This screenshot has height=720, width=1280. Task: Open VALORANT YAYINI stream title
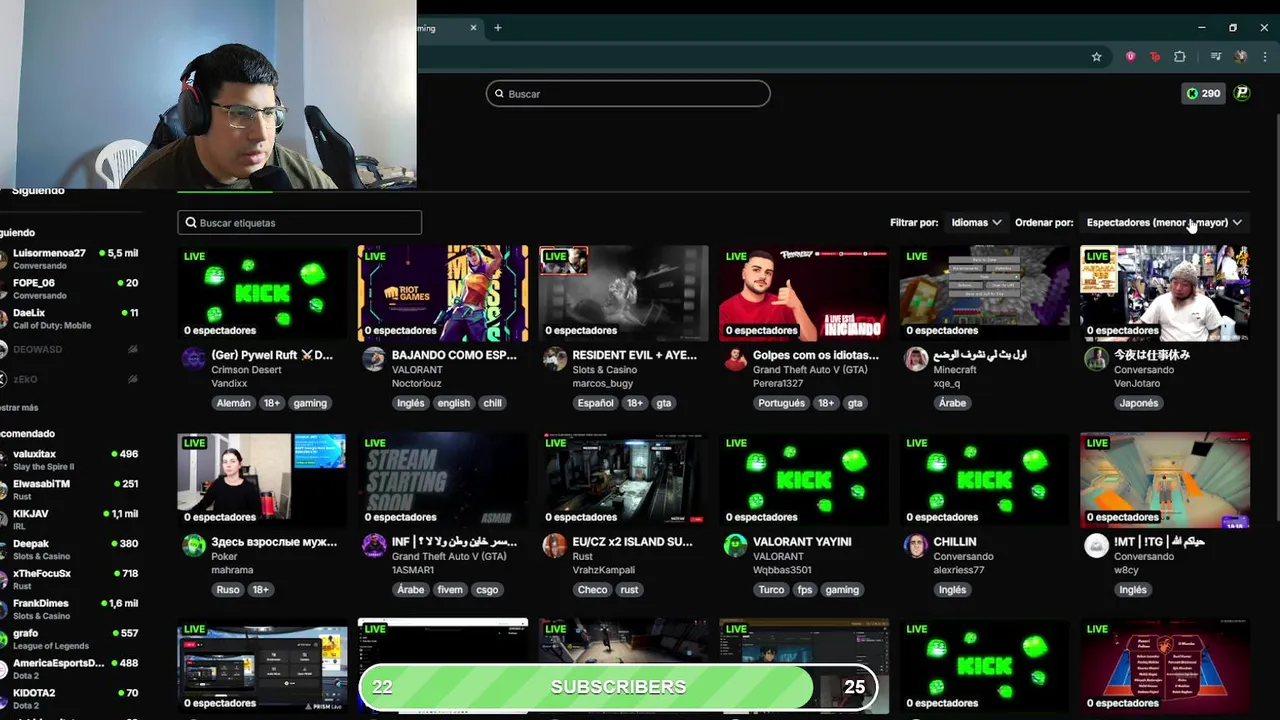click(802, 542)
